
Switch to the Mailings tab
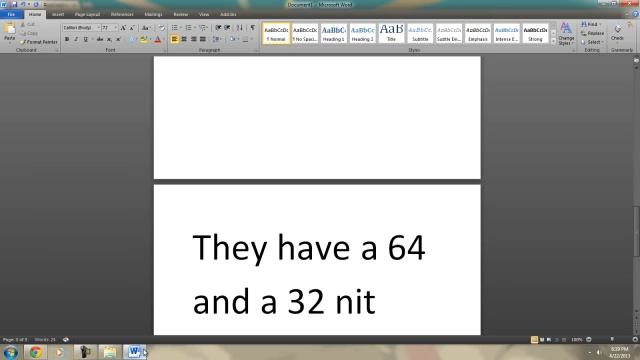[153, 14]
